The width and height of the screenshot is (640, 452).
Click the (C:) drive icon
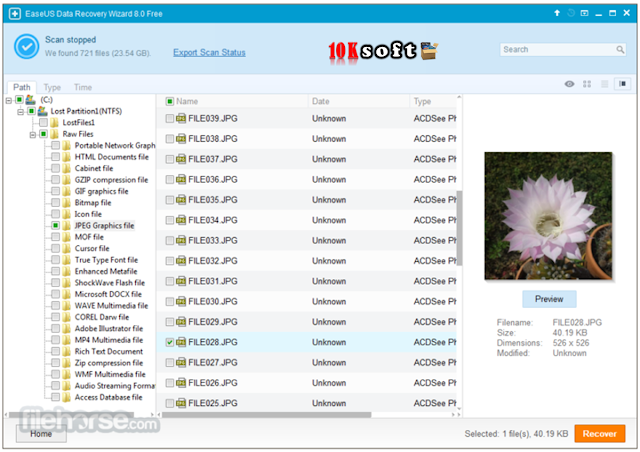coord(31,100)
